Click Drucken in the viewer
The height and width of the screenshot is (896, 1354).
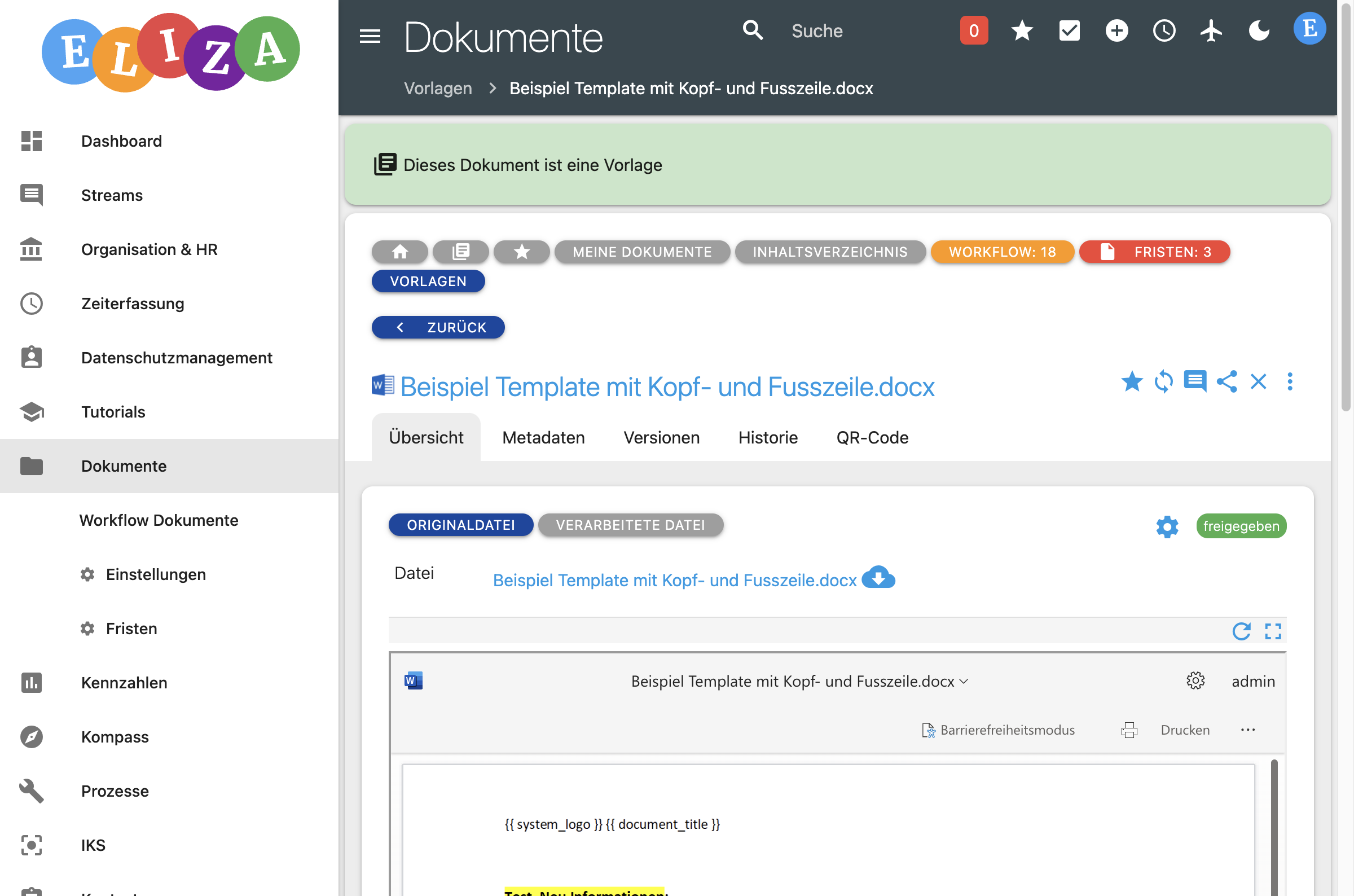(1185, 730)
